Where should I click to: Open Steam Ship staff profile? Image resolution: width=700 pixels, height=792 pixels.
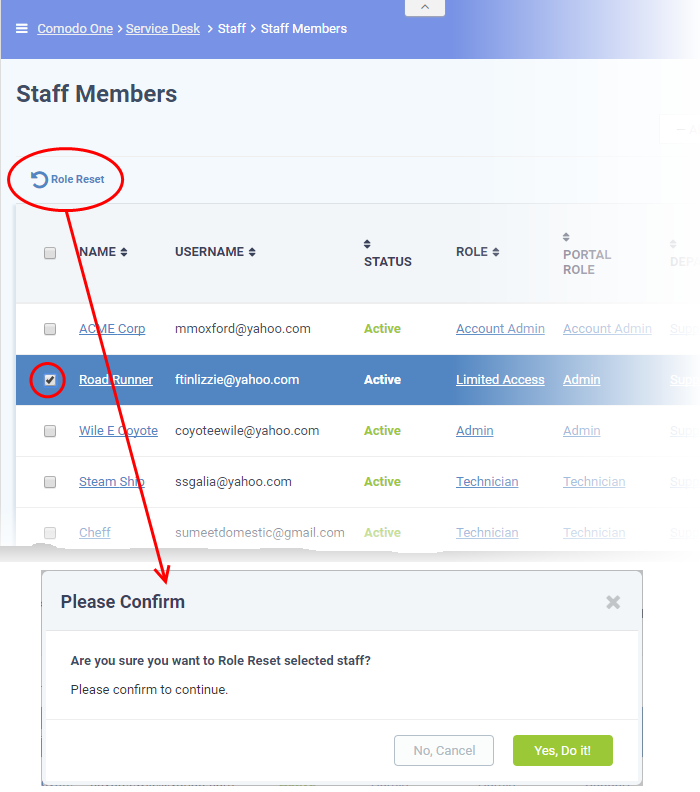112,482
